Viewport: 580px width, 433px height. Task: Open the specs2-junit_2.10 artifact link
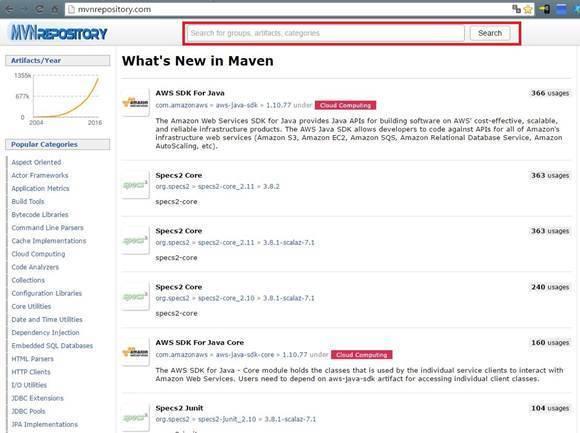pos(227,419)
